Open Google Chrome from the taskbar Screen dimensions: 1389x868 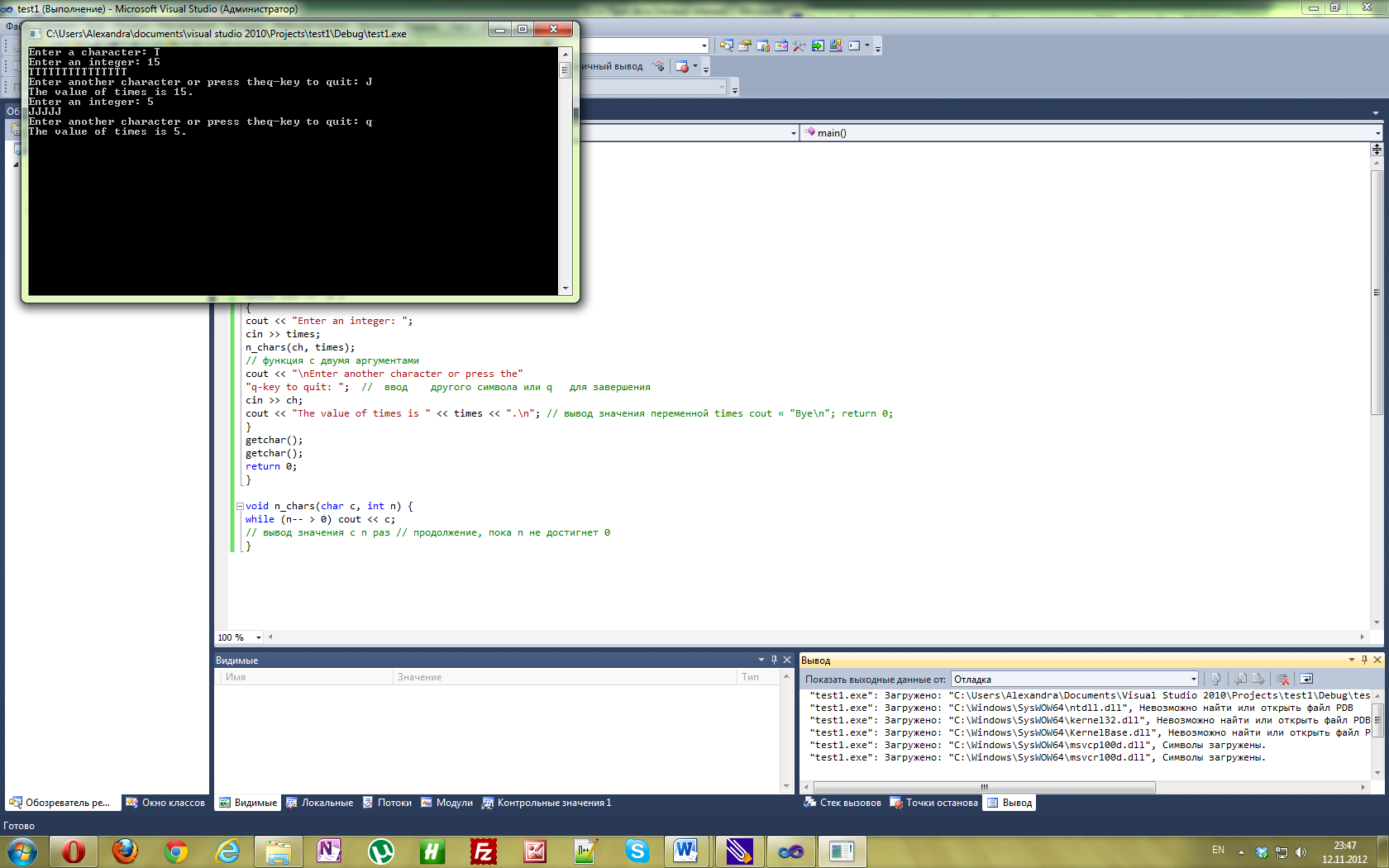pyautogui.click(x=176, y=851)
